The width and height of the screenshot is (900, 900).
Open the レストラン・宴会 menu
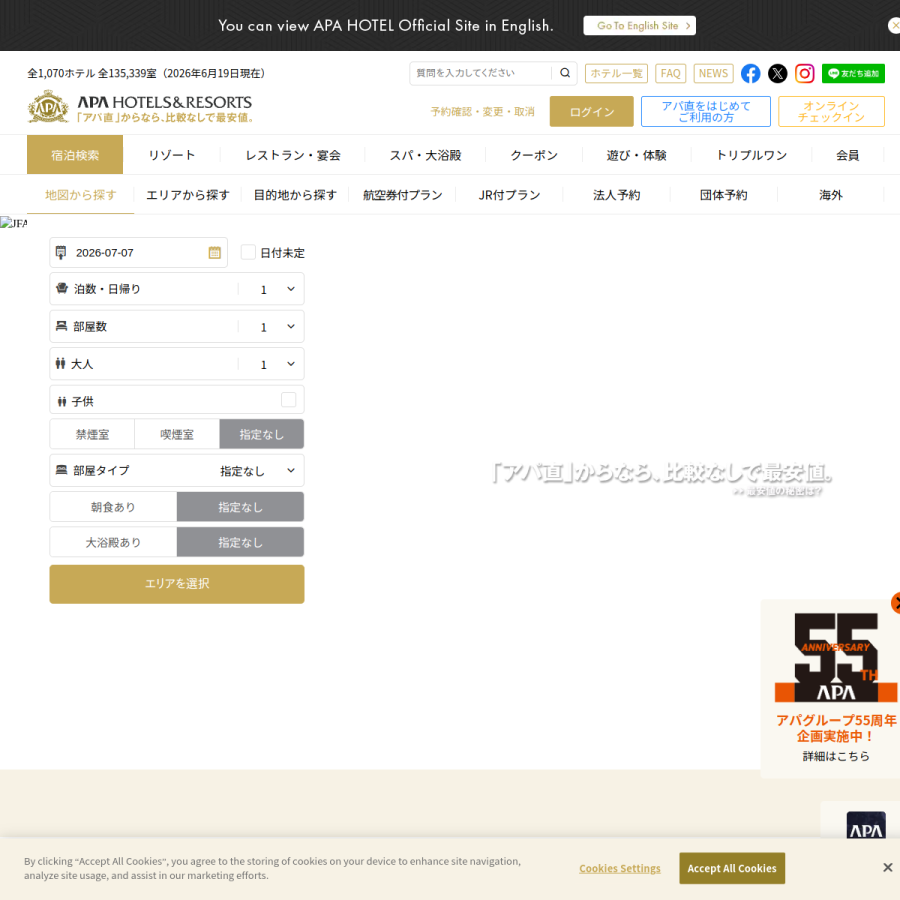pos(293,155)
